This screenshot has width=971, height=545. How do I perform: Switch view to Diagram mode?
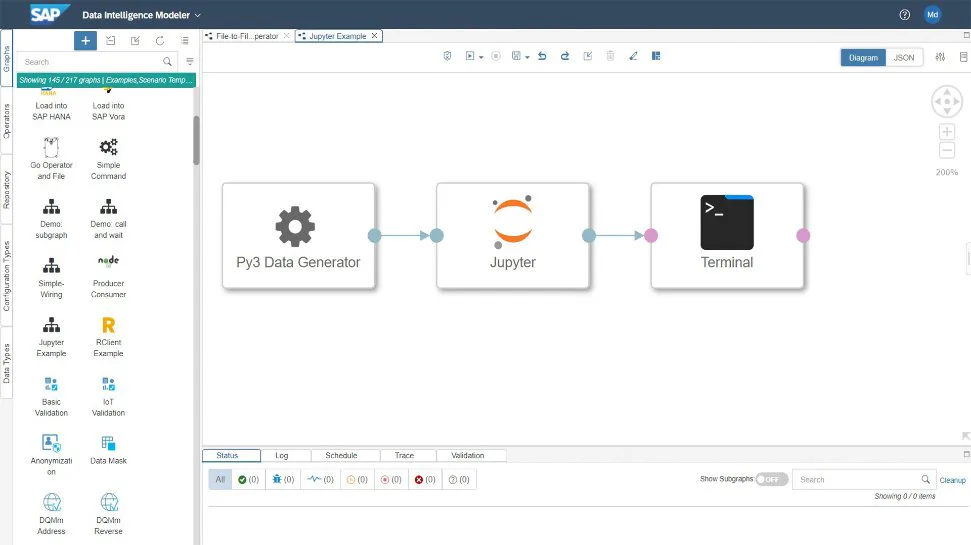click(x=863, y=58)
